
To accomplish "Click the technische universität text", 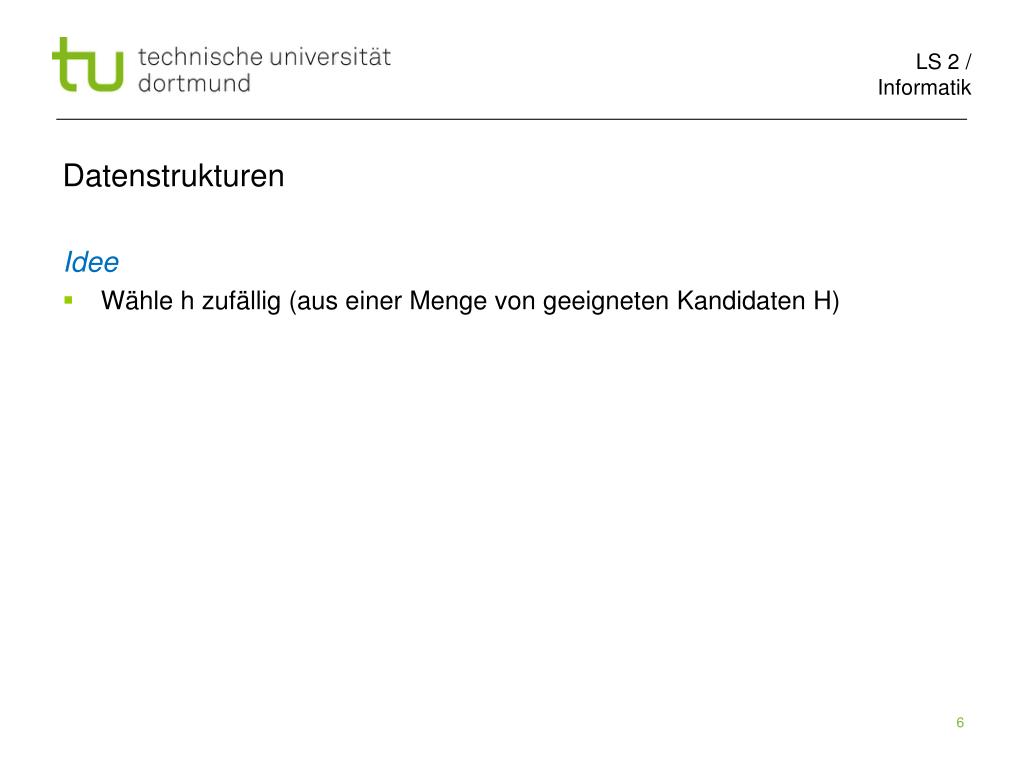I will point(264,57).
